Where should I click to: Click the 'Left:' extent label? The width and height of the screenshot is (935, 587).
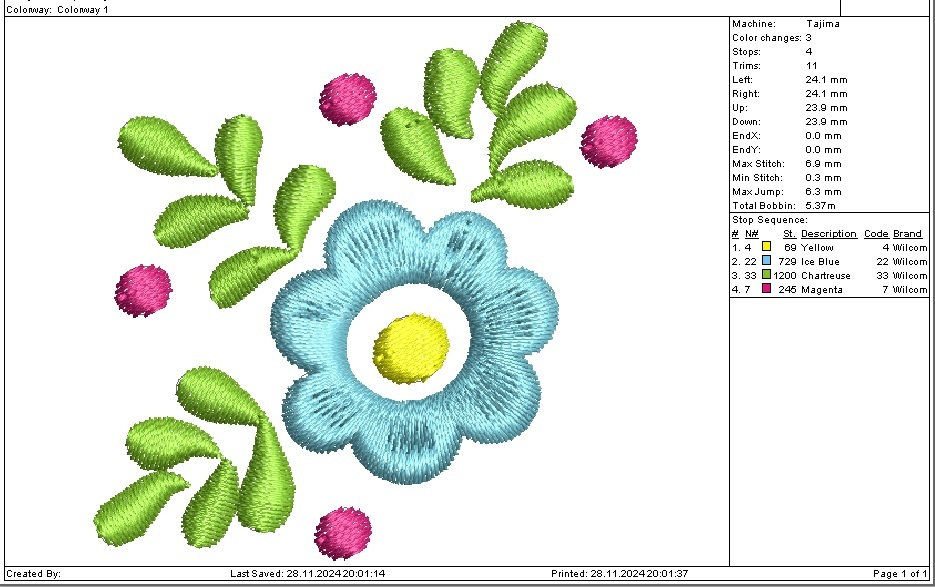point(742,80)
